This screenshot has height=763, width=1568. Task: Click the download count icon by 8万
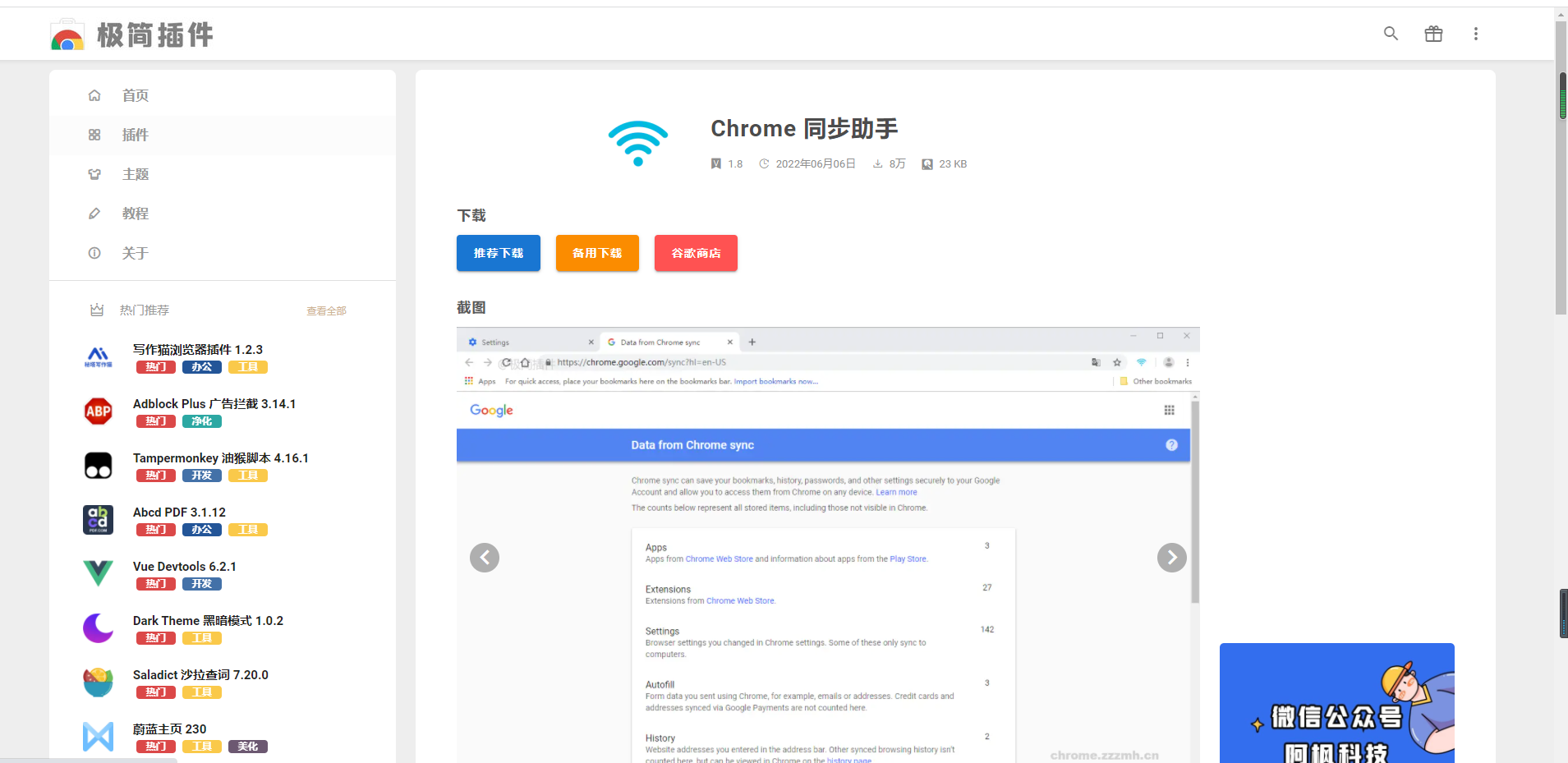[x=878, y=164]
